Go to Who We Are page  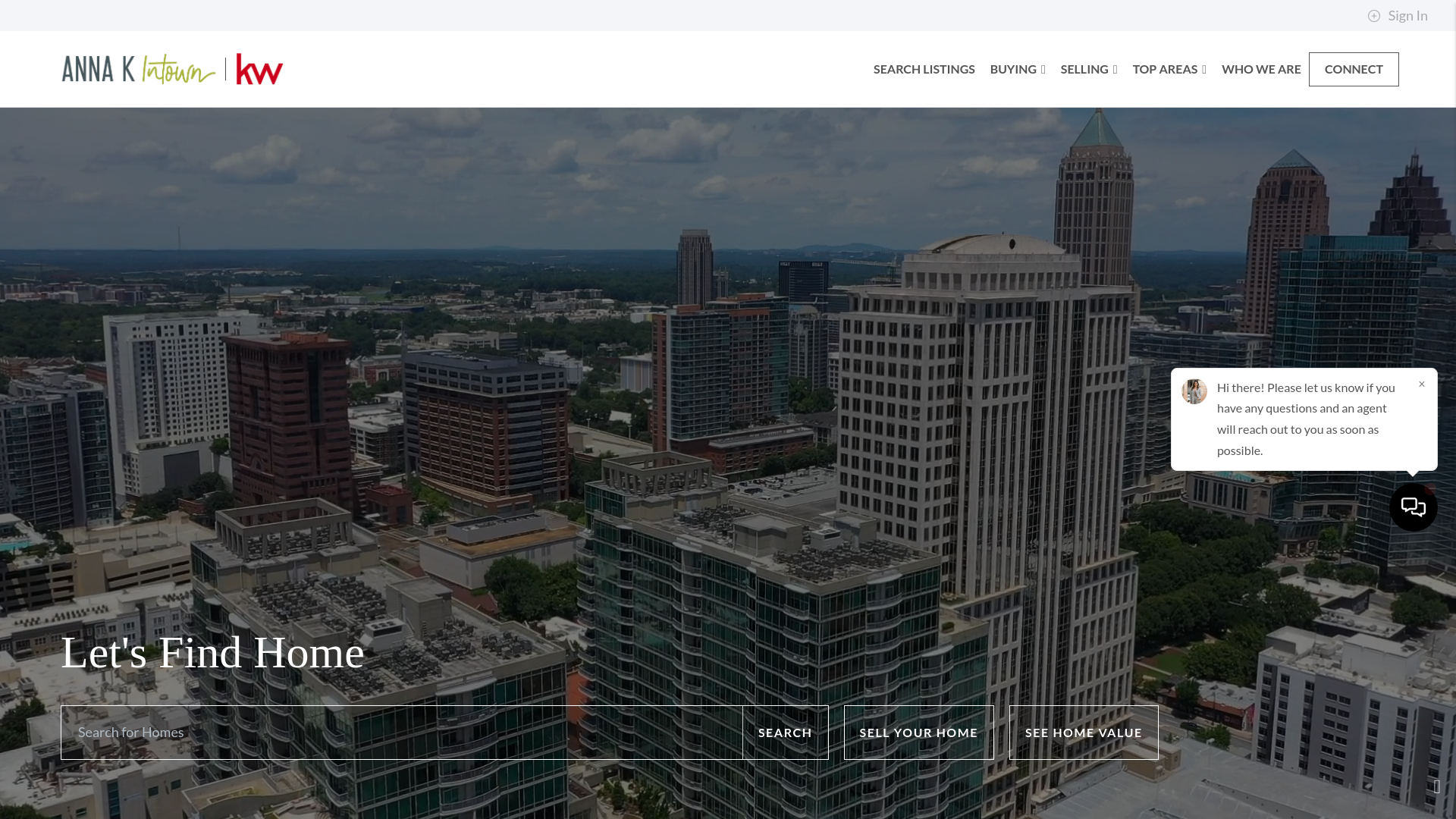pyautogui.click(x=1261, y=69)
